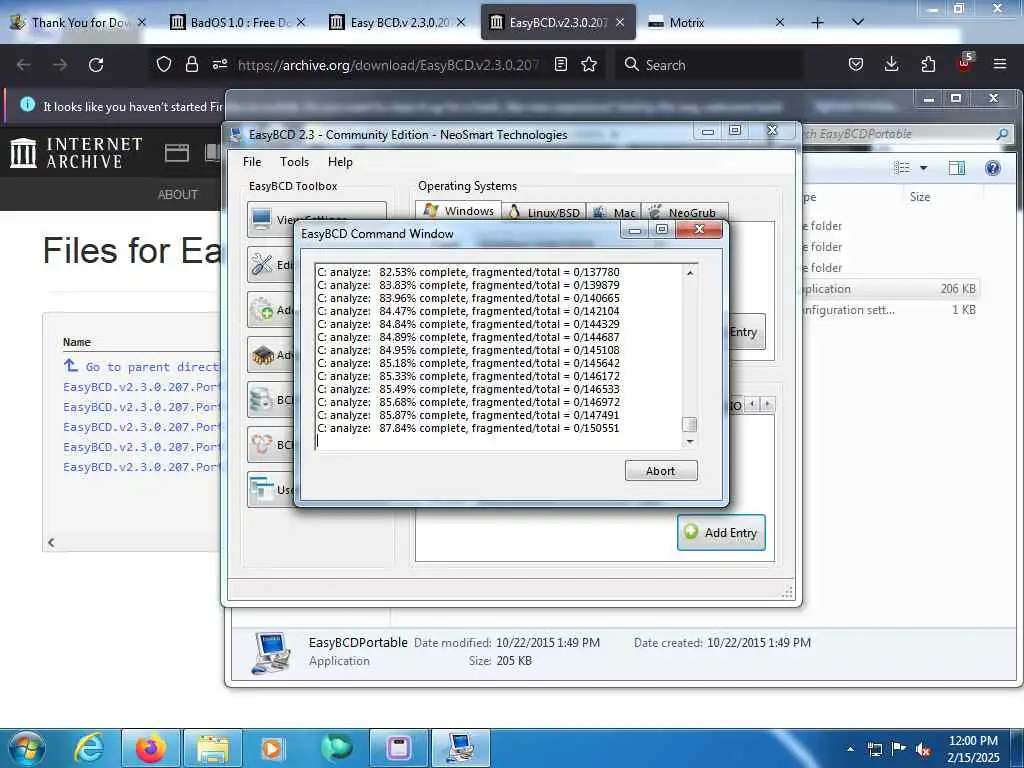Click Go to parent directory link
This screenshot has height=768, width=1024.
coord(142,366)
